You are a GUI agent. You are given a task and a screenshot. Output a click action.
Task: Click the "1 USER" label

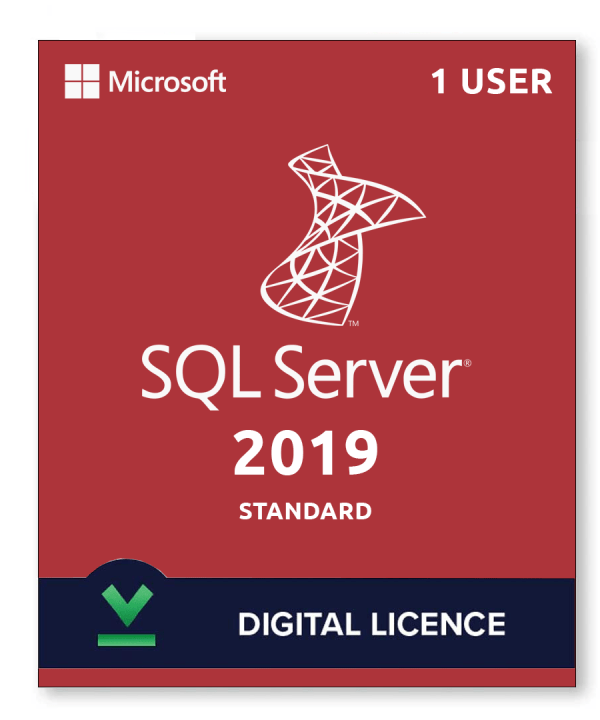click(492, 82)
